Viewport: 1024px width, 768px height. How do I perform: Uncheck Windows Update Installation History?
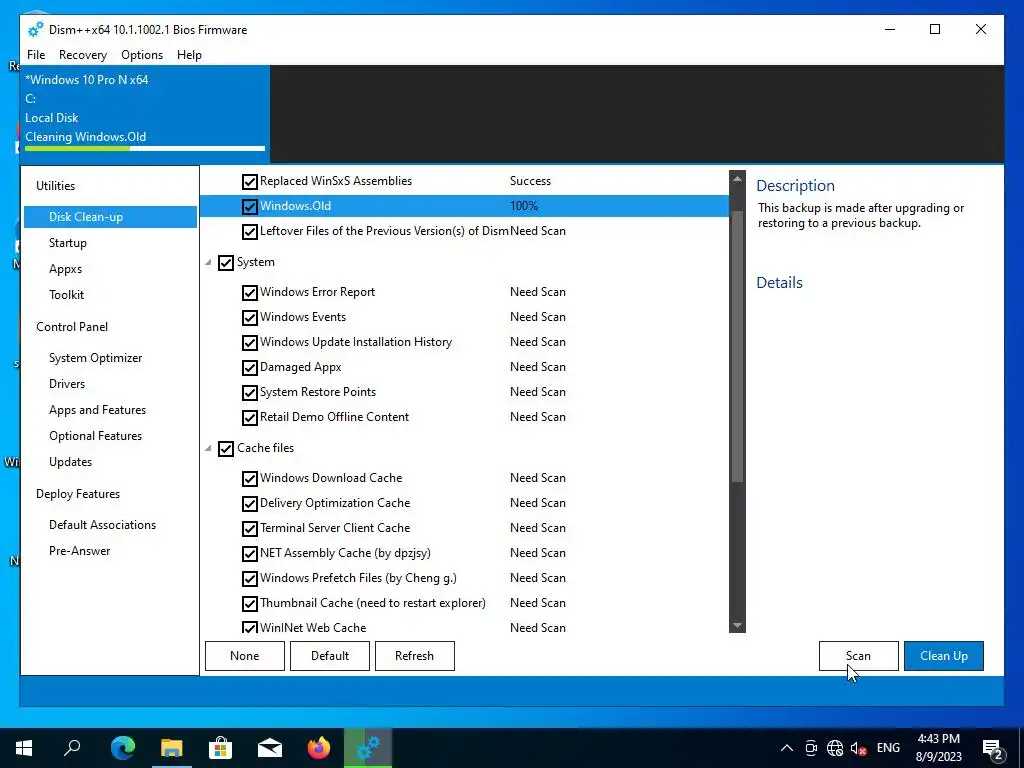coord(249,342)
